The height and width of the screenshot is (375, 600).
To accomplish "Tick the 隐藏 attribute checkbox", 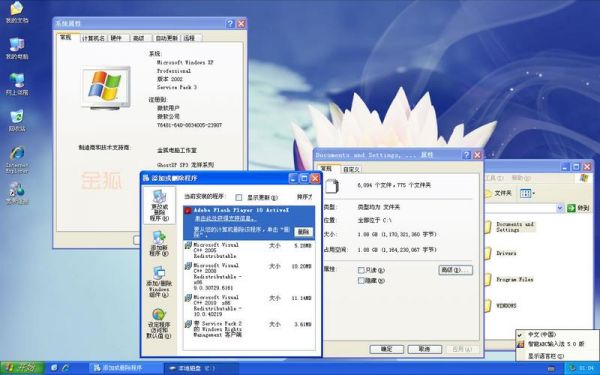I will pos(360,280).
